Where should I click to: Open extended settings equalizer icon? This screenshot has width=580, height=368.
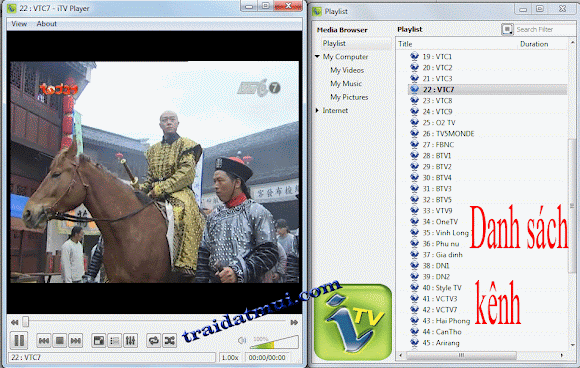click(131, 340)
